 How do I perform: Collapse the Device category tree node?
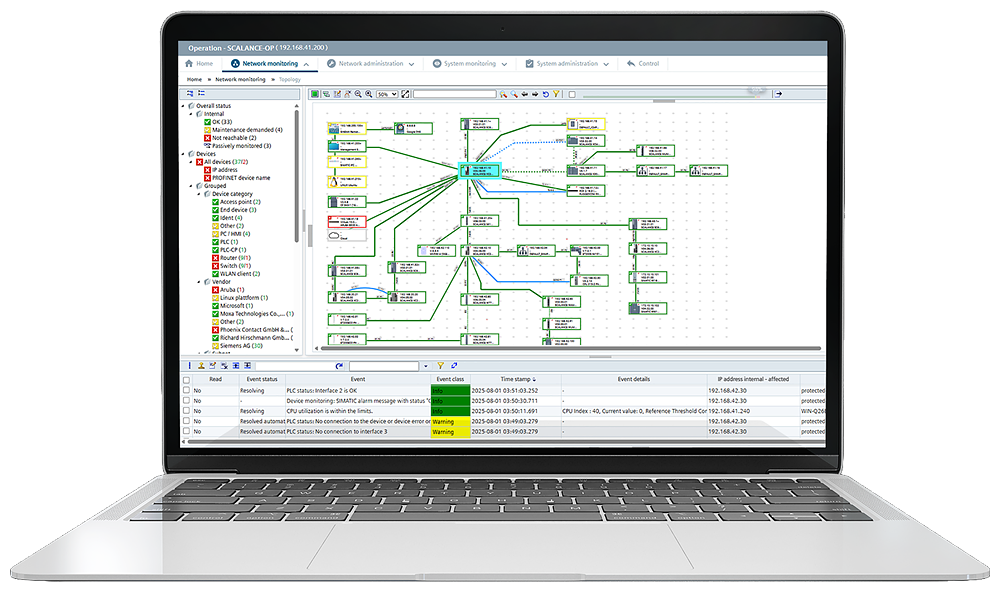click(200, 194)
